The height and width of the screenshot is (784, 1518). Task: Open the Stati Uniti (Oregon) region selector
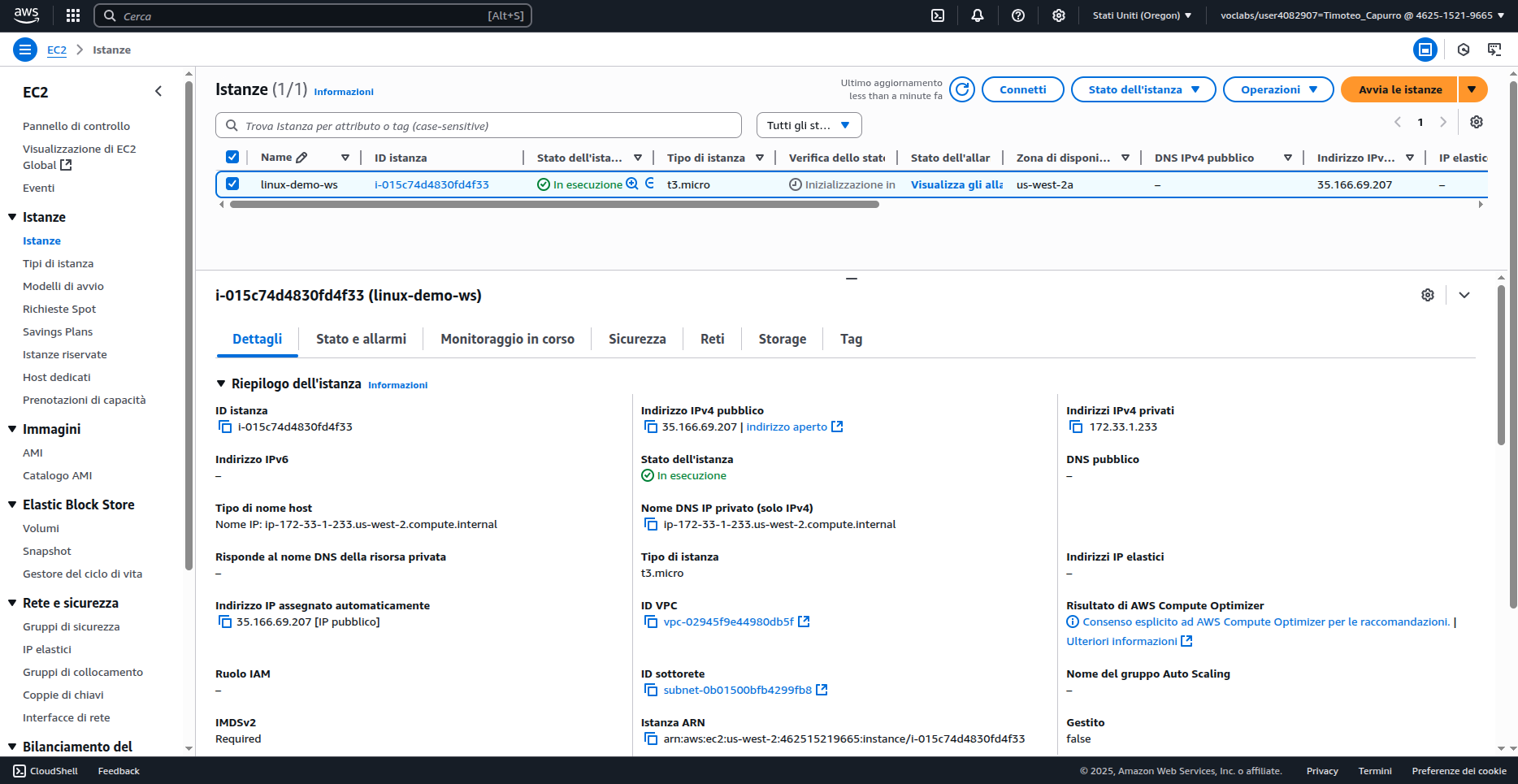coord(1142,15)
